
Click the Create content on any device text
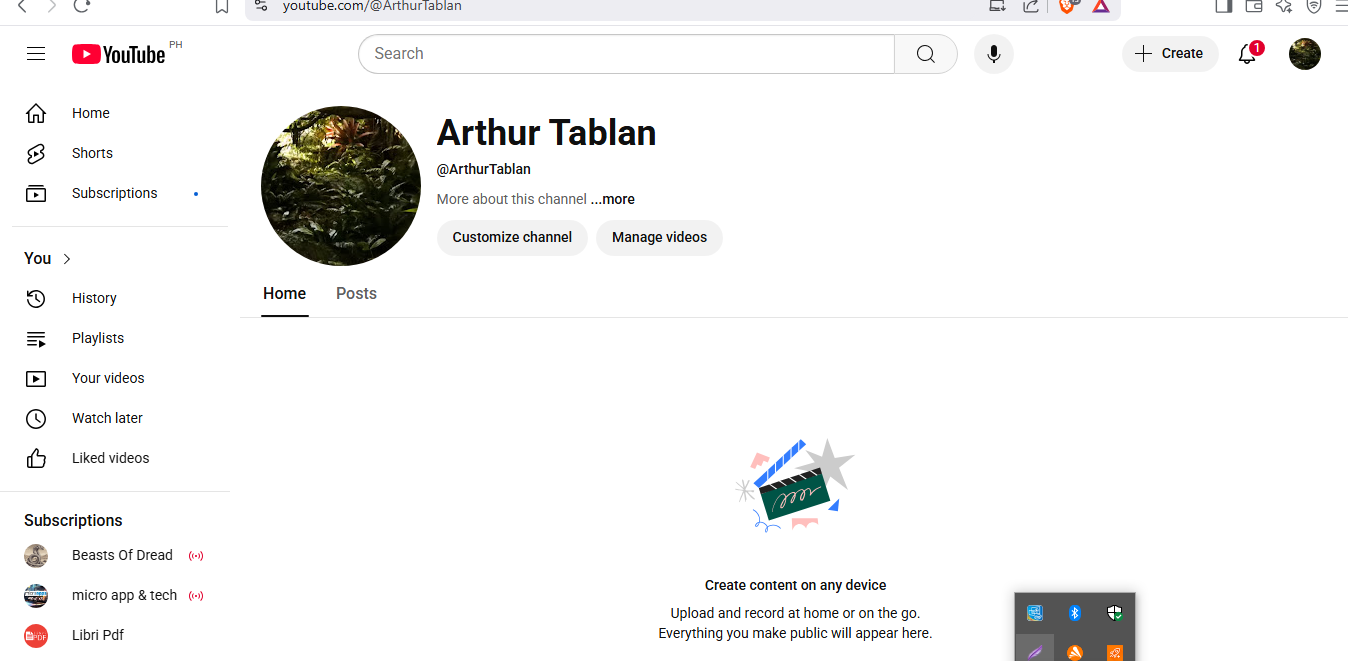(795, 585)
